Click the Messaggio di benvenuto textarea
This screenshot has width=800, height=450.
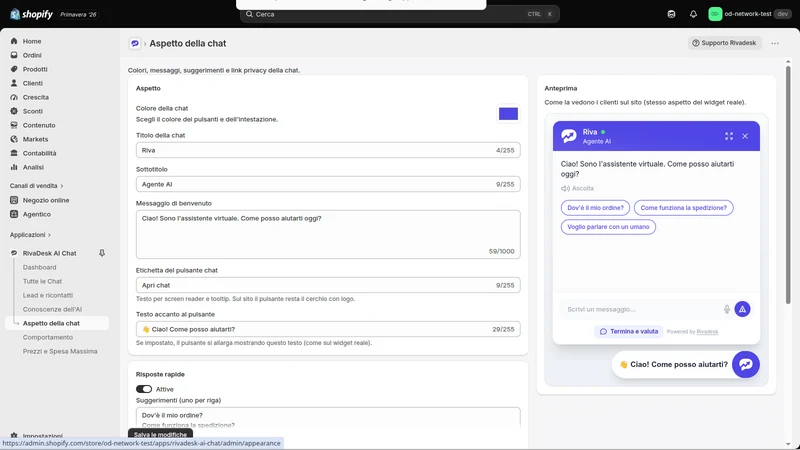[x=328, y=235]
